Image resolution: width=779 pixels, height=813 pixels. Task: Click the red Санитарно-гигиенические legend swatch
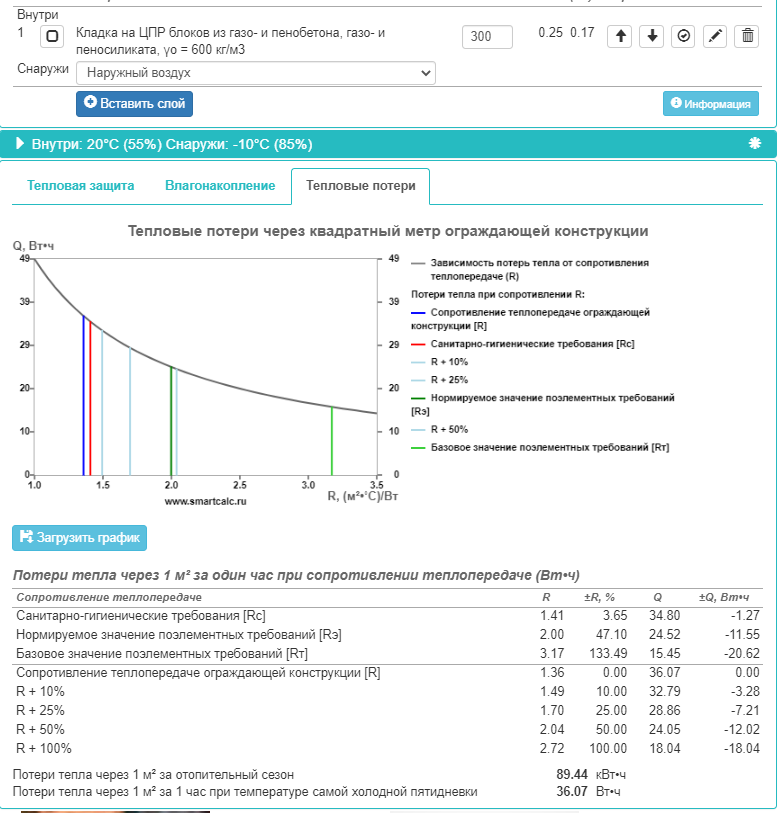(419, 344)
